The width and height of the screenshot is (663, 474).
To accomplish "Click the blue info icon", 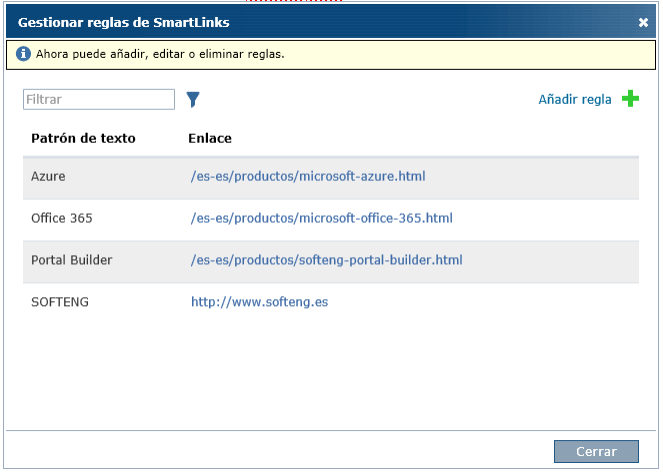I will coord(23,54).
